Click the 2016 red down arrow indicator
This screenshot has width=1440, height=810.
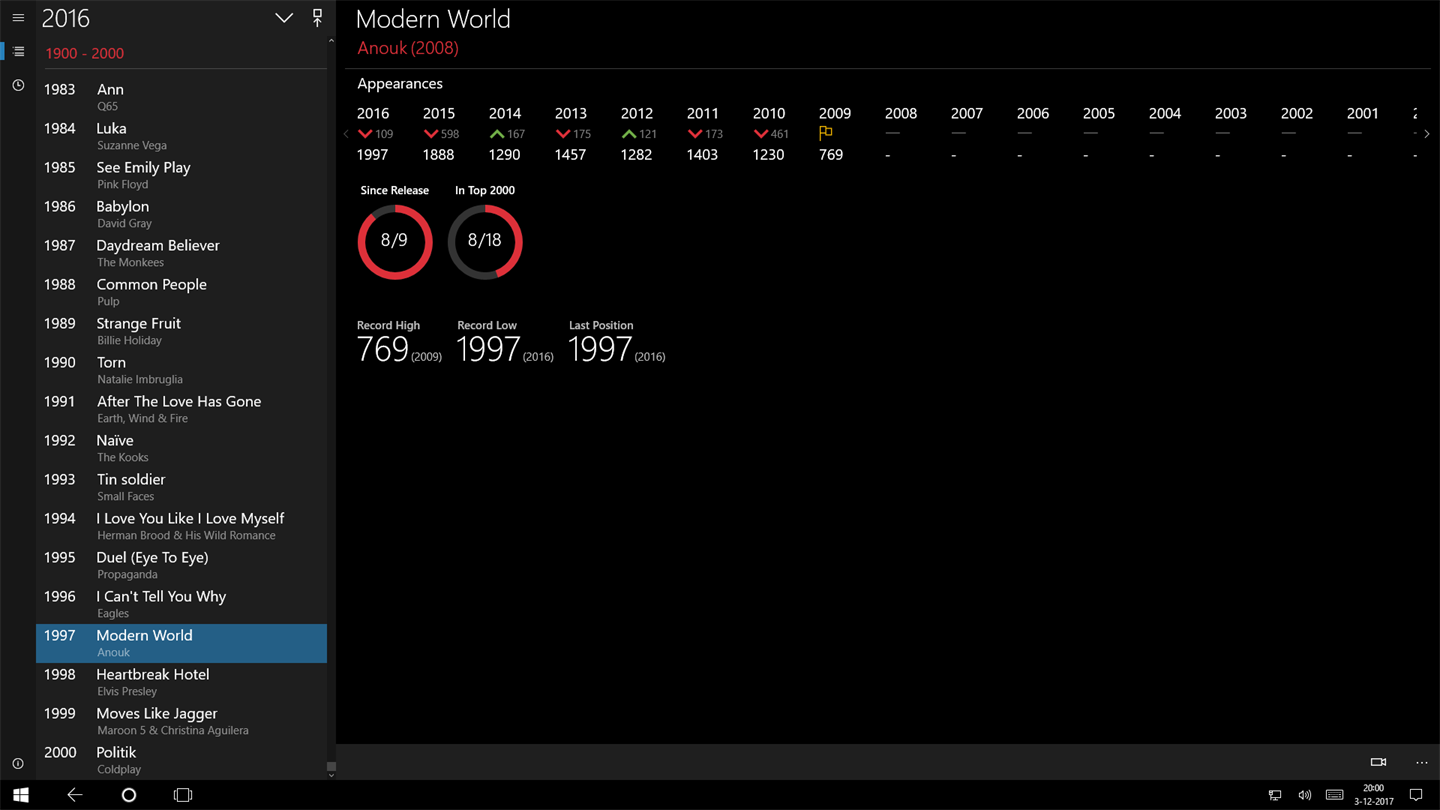[x=365, y=134]
